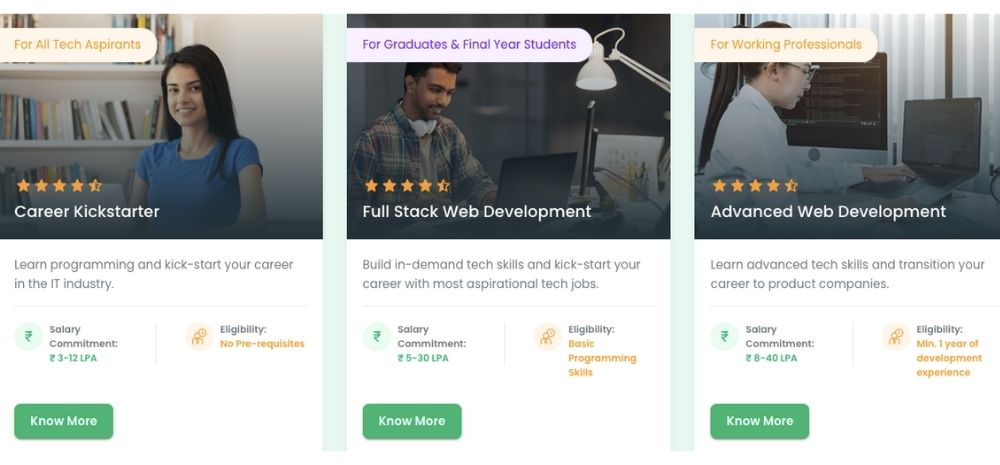Click star rating on Career Kickstarter
The image size is (1000, 465).
click(59, 185)
